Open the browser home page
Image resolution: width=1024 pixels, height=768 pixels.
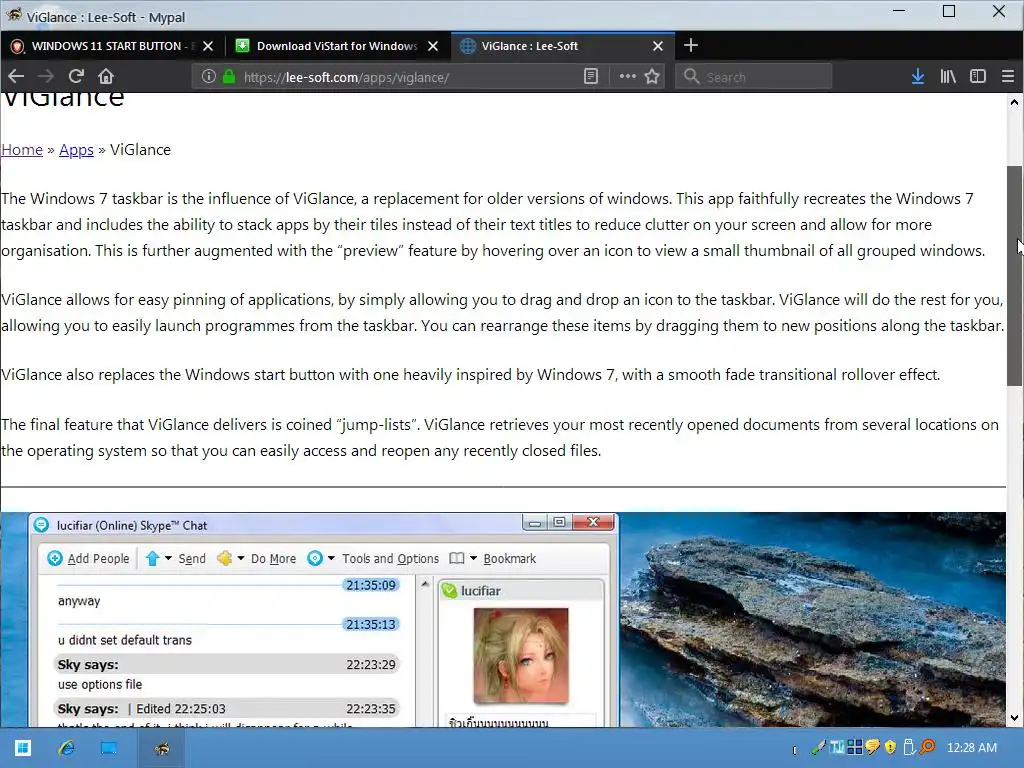[106, 76]
